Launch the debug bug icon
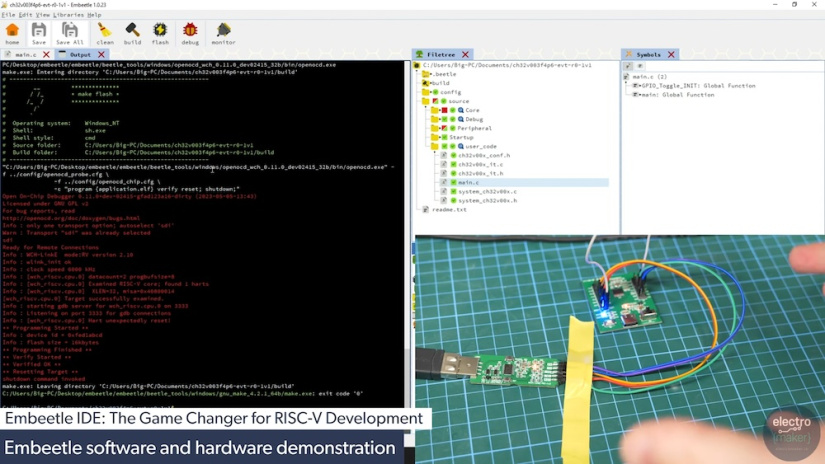This screenshot has width=825, height=464. [189, 33]
